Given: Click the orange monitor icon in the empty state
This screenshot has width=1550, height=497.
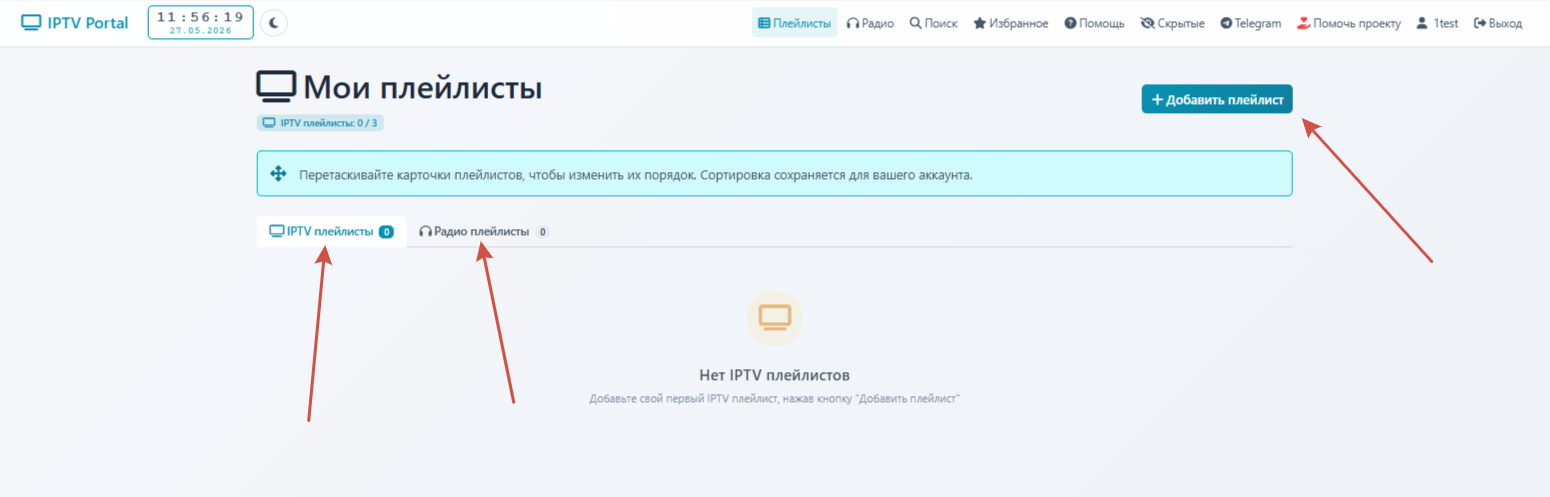Looking at the screenshot, I should [x=775, y=317].
